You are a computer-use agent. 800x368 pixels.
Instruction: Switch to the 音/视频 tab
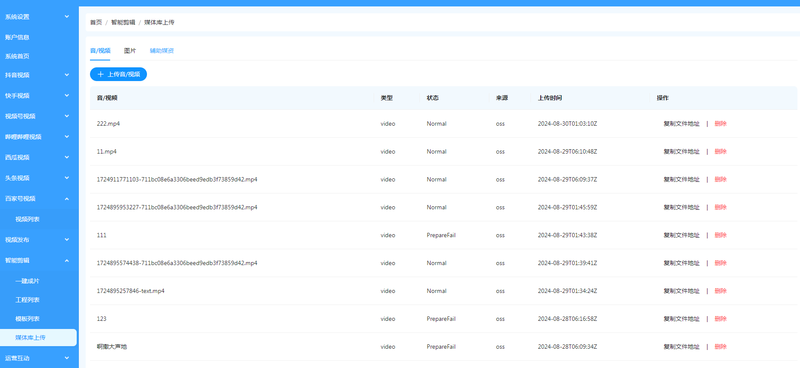[x=100, y=51]
